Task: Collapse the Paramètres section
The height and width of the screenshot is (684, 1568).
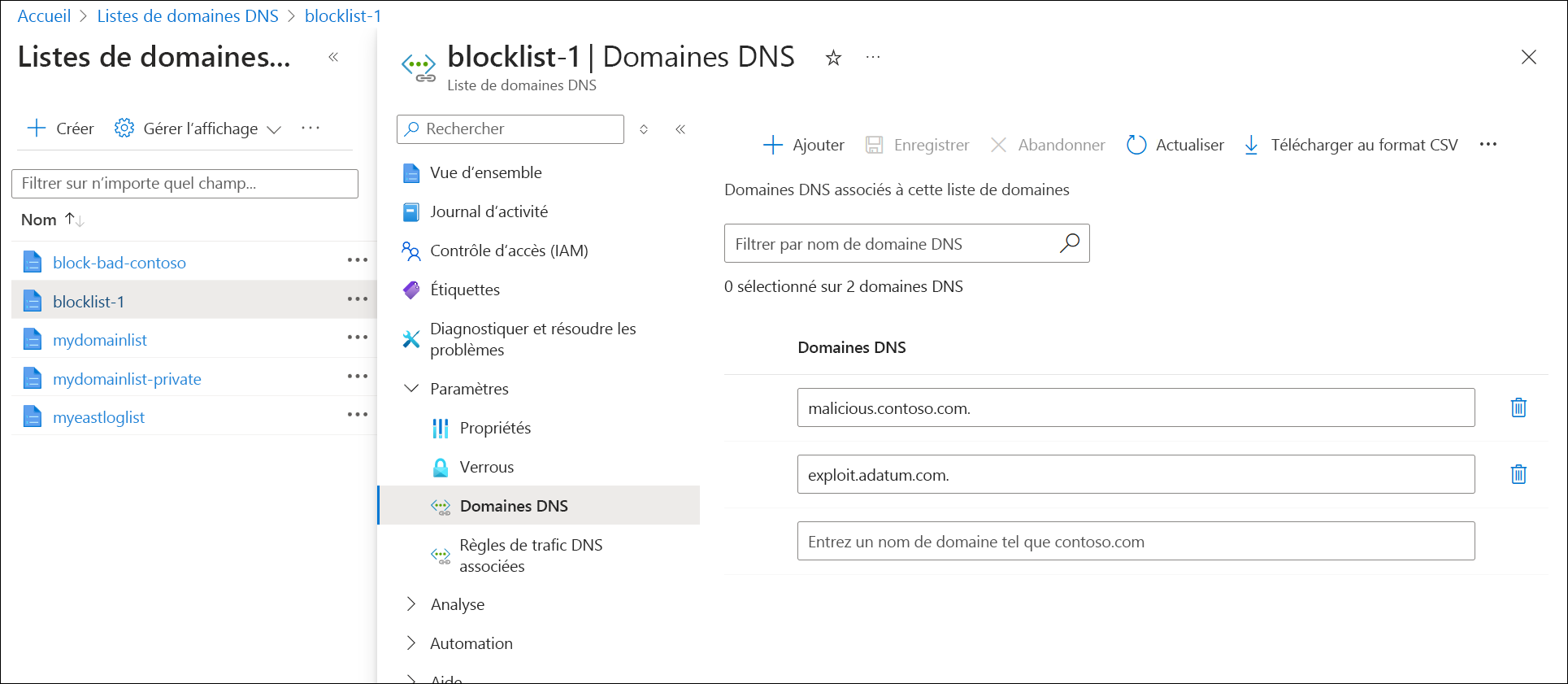Action: point(411,389)
